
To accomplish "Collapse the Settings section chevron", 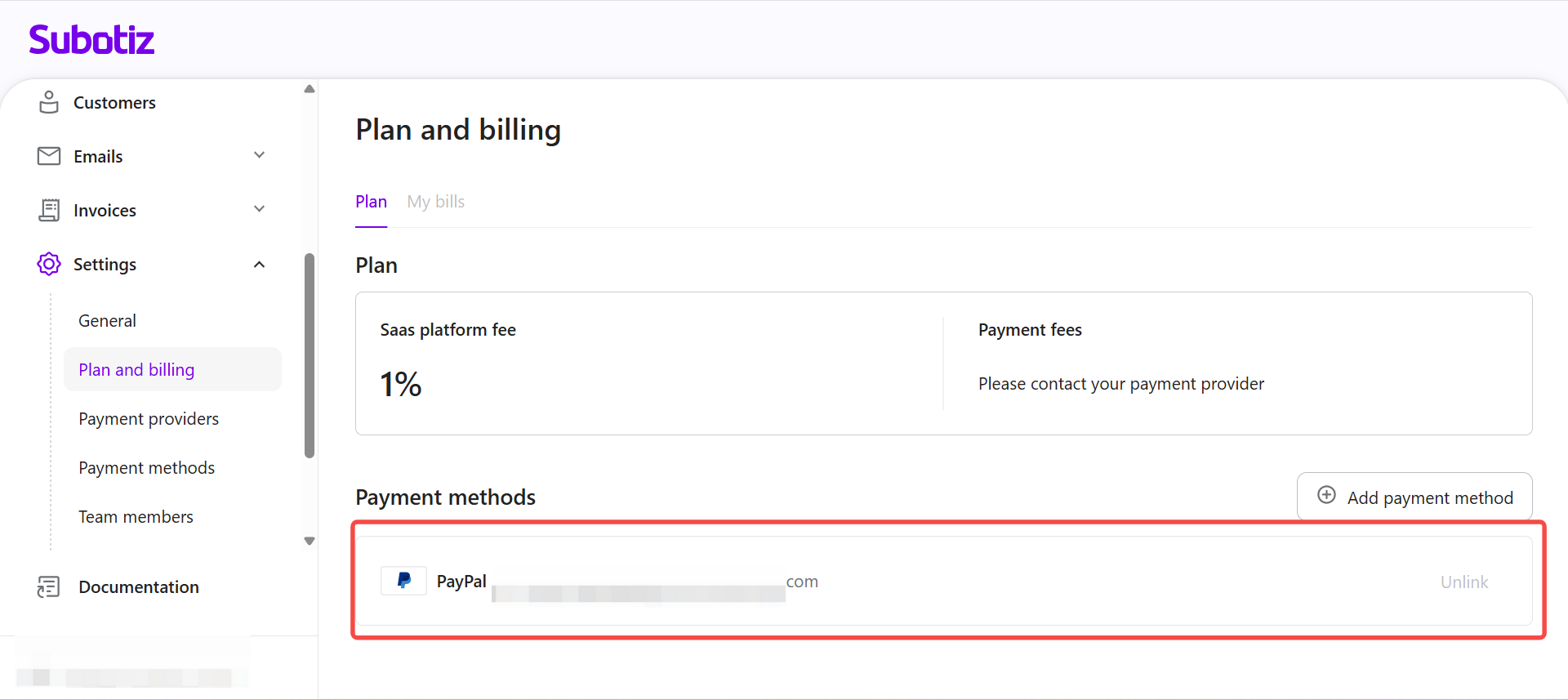I will (259, 264).
